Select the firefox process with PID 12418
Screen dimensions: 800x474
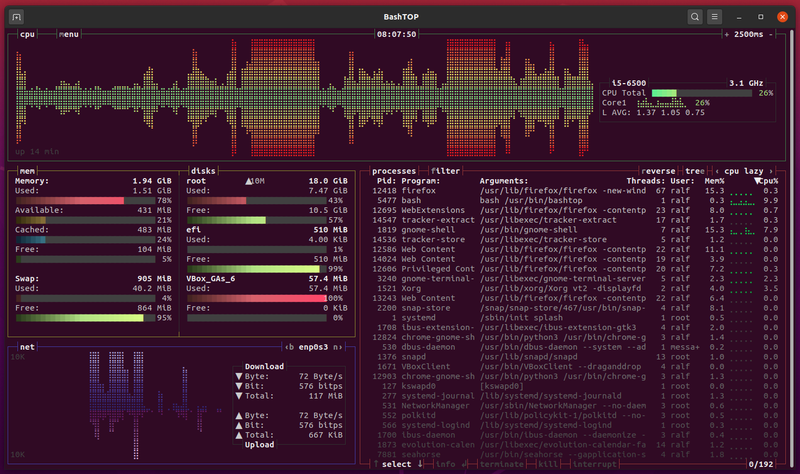point(575,191)
